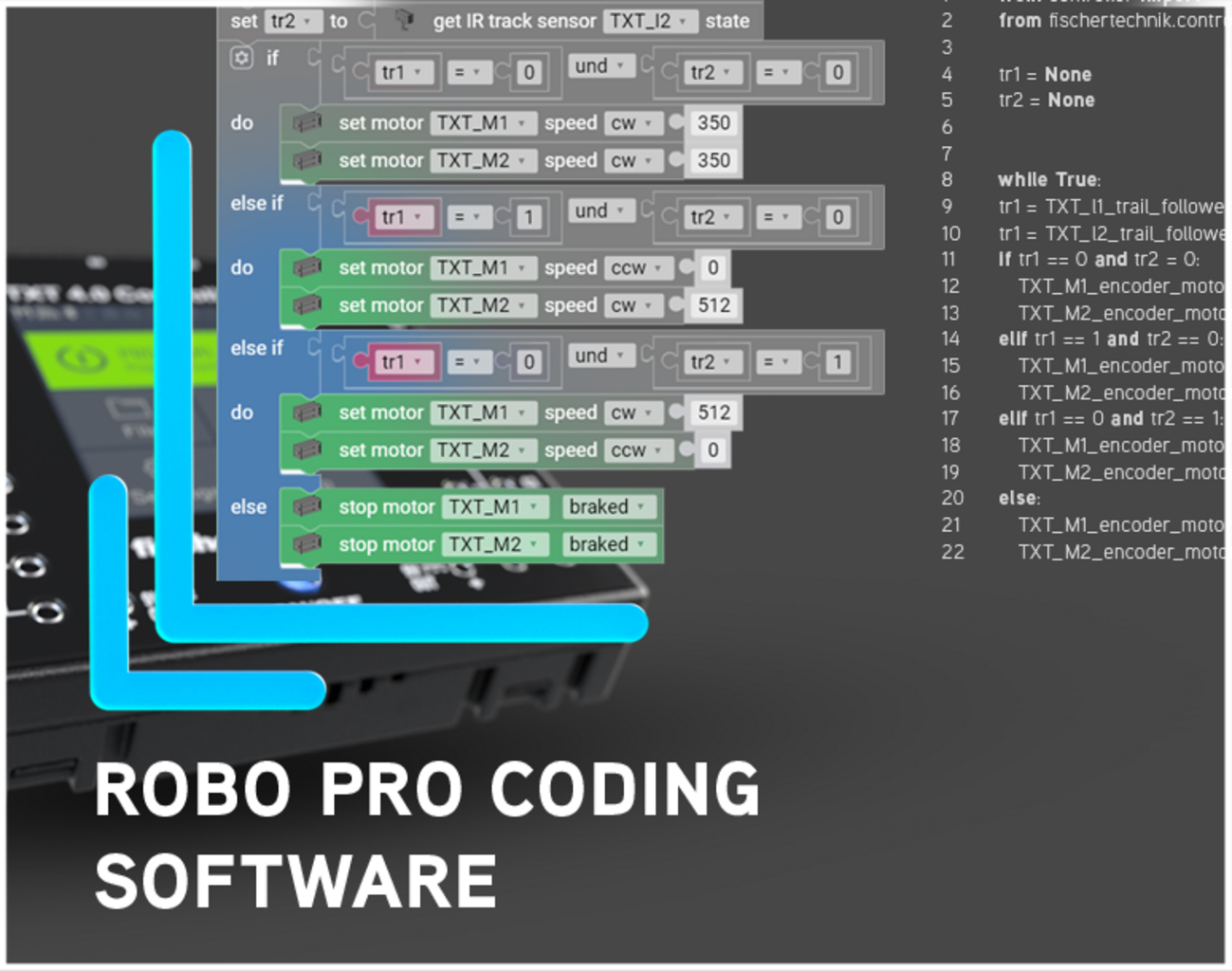Click the IR track sensor icon
This screenshot has width=1232, height=971.
[x=405, y=20]
